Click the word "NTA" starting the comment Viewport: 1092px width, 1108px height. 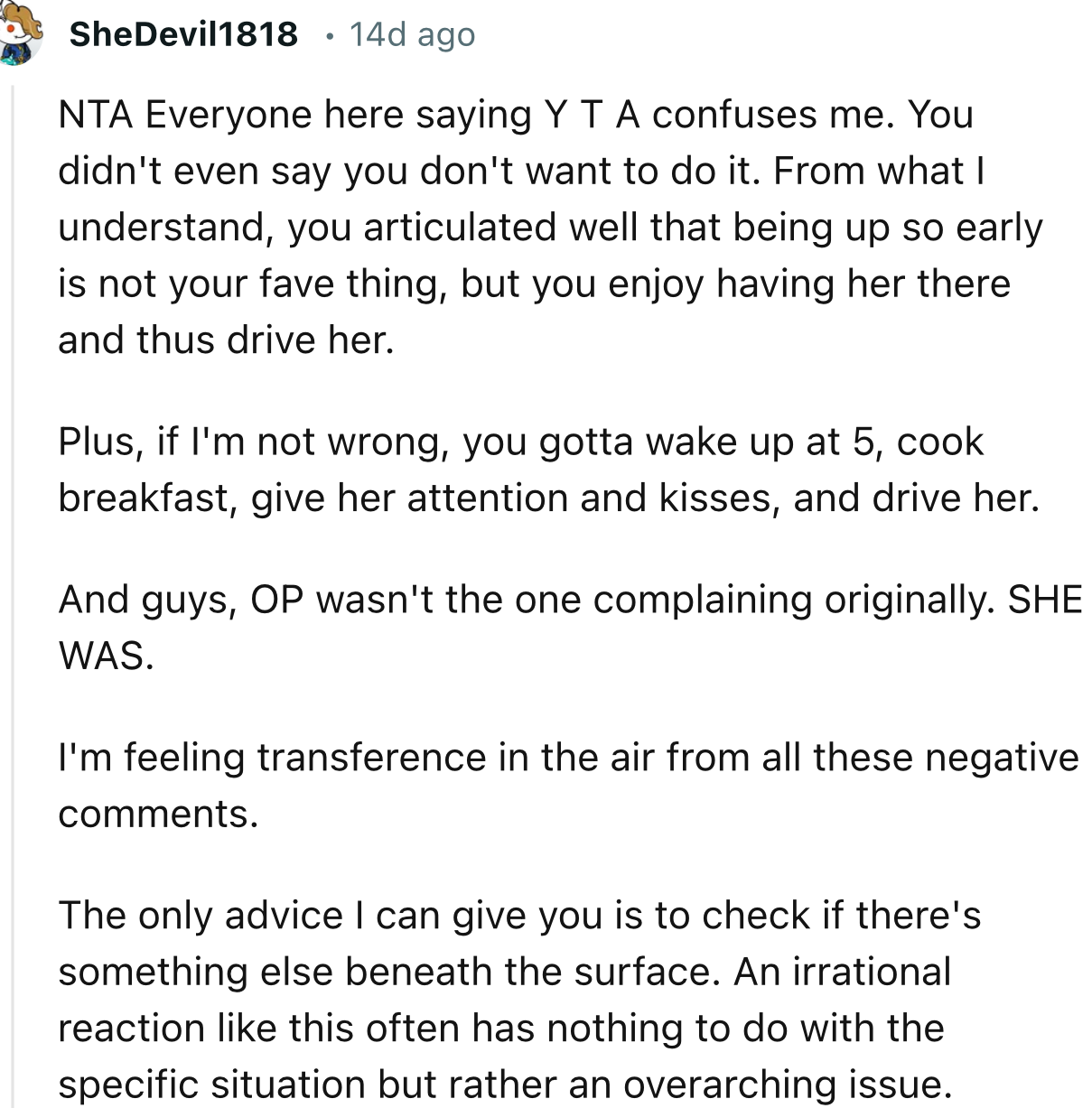95,115
